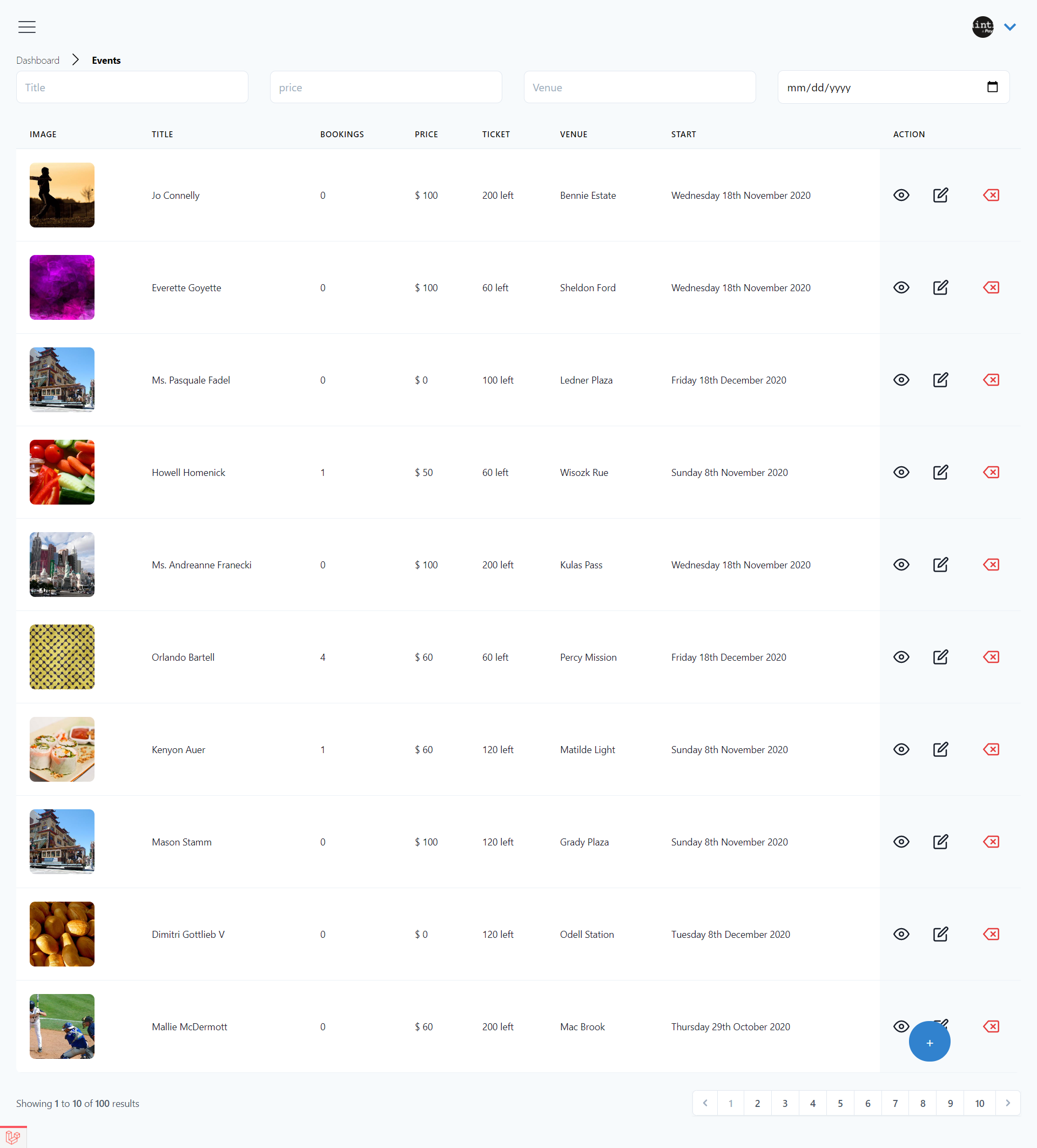Click edit icon for Kenyon Auer
The image size is (1037, 1148).
point(940,749)
